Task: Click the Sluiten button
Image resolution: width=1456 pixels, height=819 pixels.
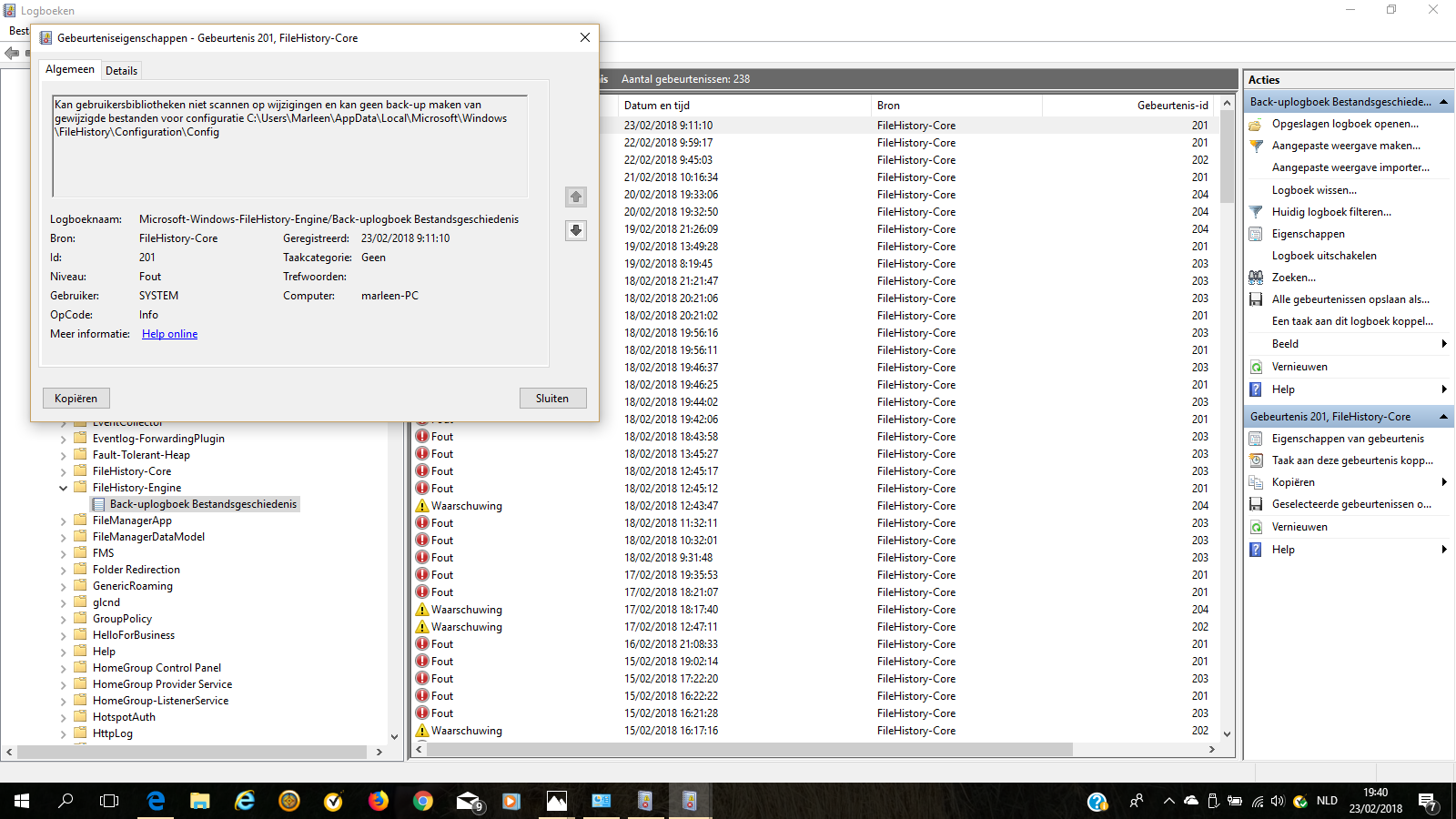Action: point(552,399)
